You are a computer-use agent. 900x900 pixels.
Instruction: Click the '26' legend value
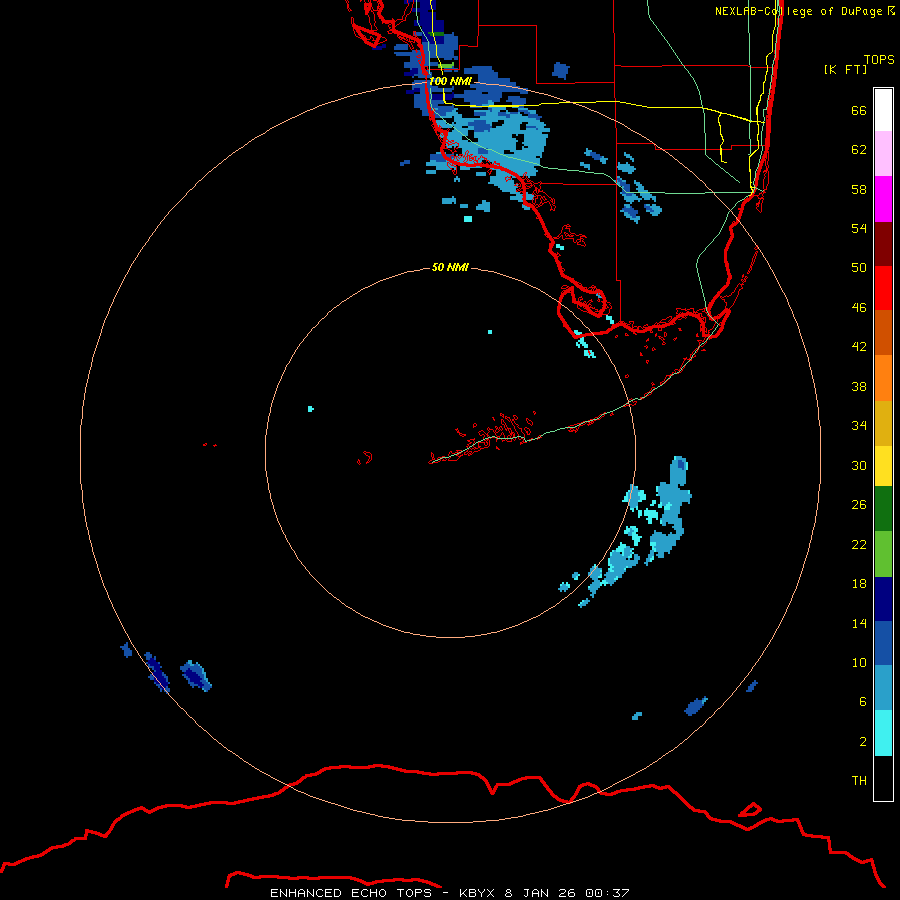[859, 505]
